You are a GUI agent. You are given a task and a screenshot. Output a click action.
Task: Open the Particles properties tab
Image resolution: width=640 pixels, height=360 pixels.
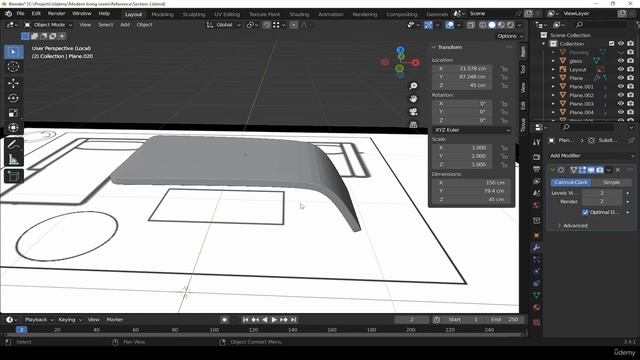tap(537, 259)
